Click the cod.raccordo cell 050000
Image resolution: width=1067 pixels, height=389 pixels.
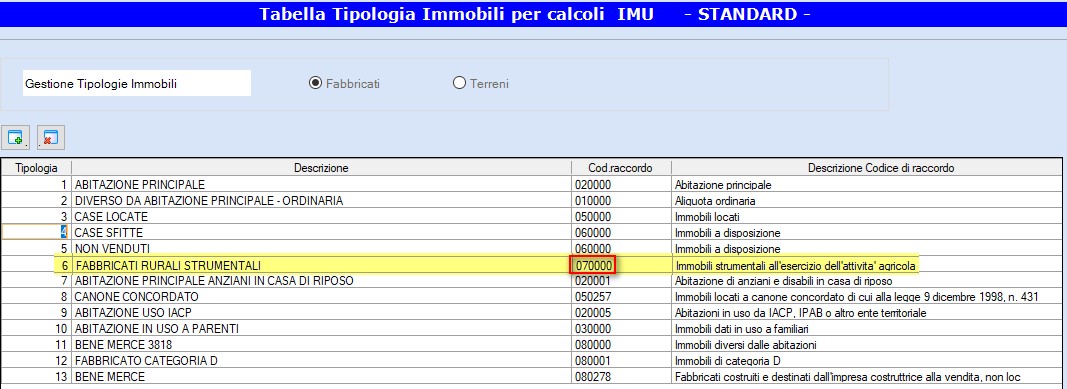coord(621,217)
